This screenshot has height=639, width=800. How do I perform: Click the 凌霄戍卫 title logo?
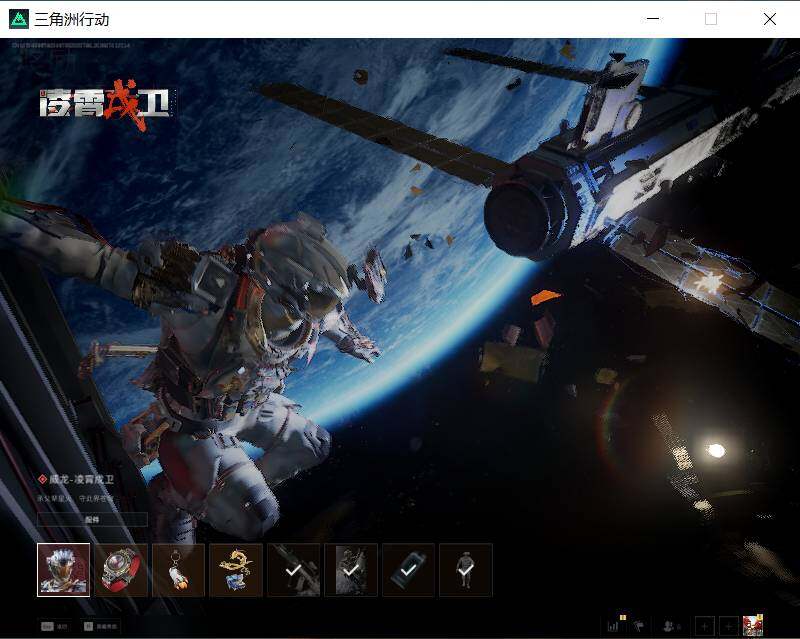click(x=105, y=104)
